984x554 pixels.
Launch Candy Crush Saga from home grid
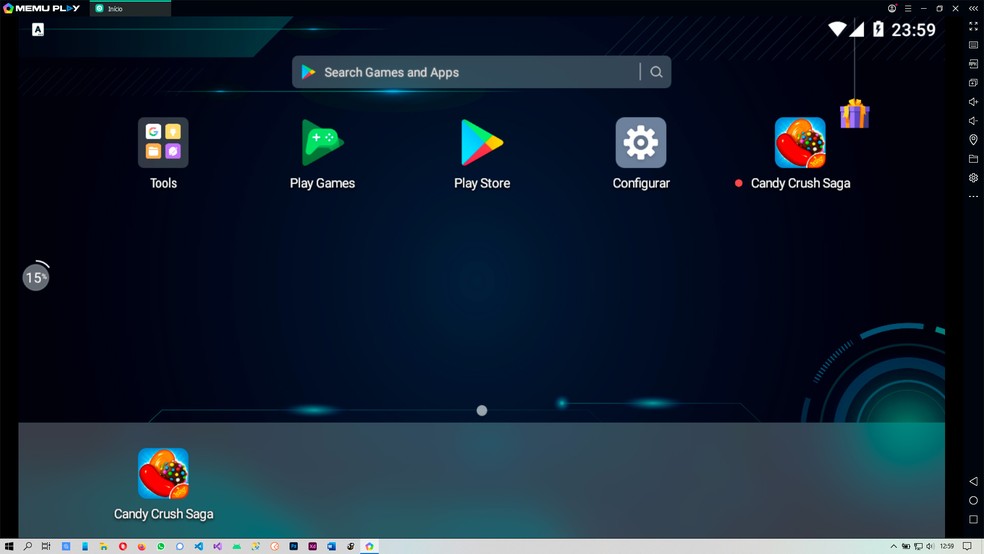pyautogui.click(x=800, y=143)
